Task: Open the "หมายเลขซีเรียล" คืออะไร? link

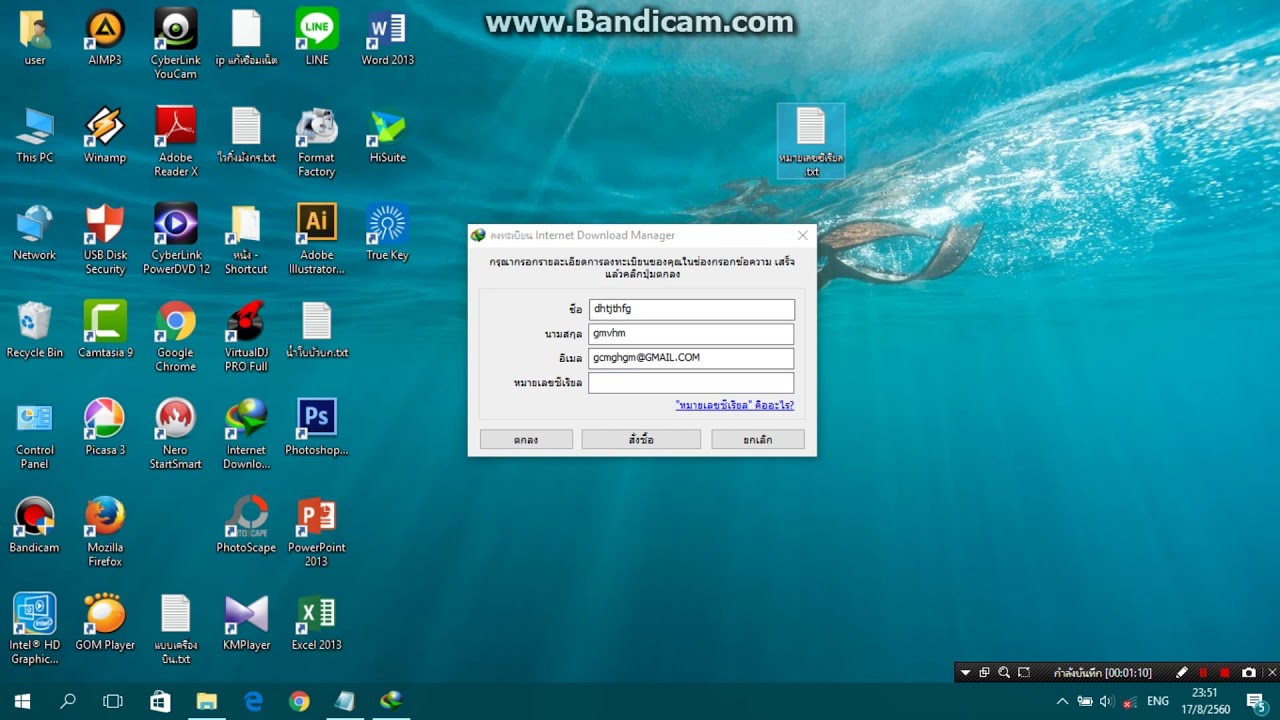Action: [734, 405]
